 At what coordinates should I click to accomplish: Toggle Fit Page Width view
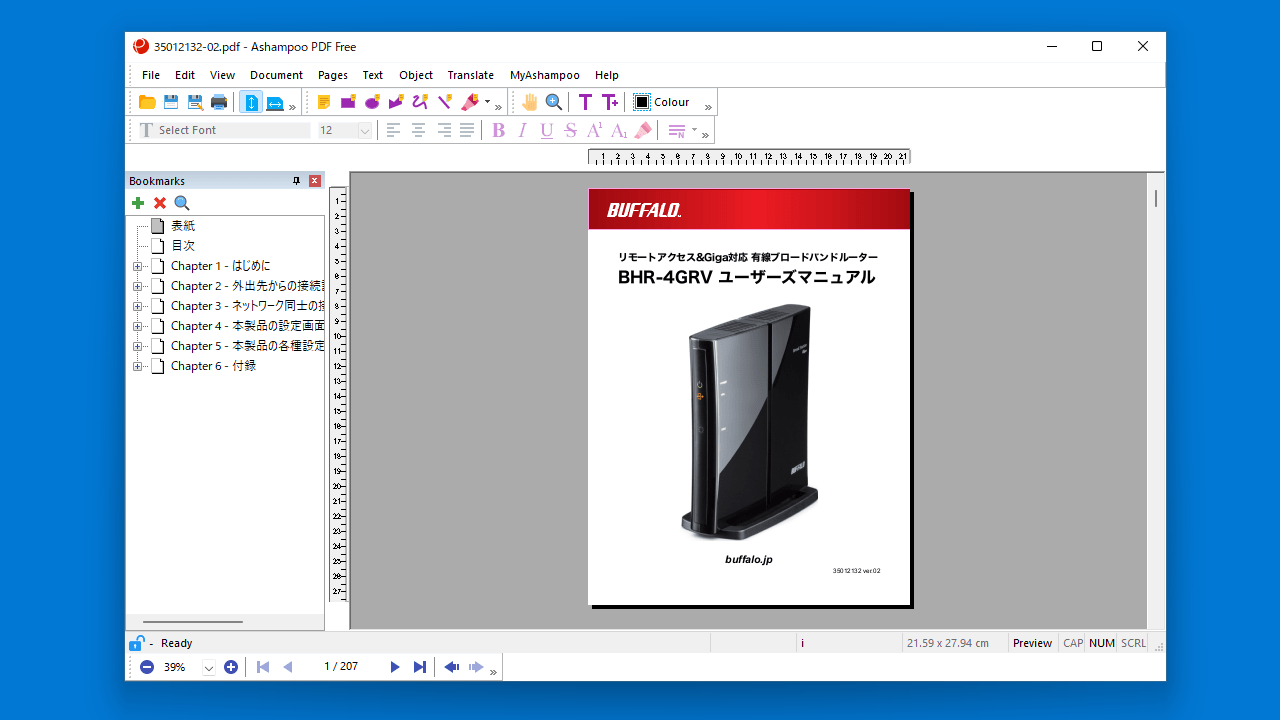coord(275,102)
